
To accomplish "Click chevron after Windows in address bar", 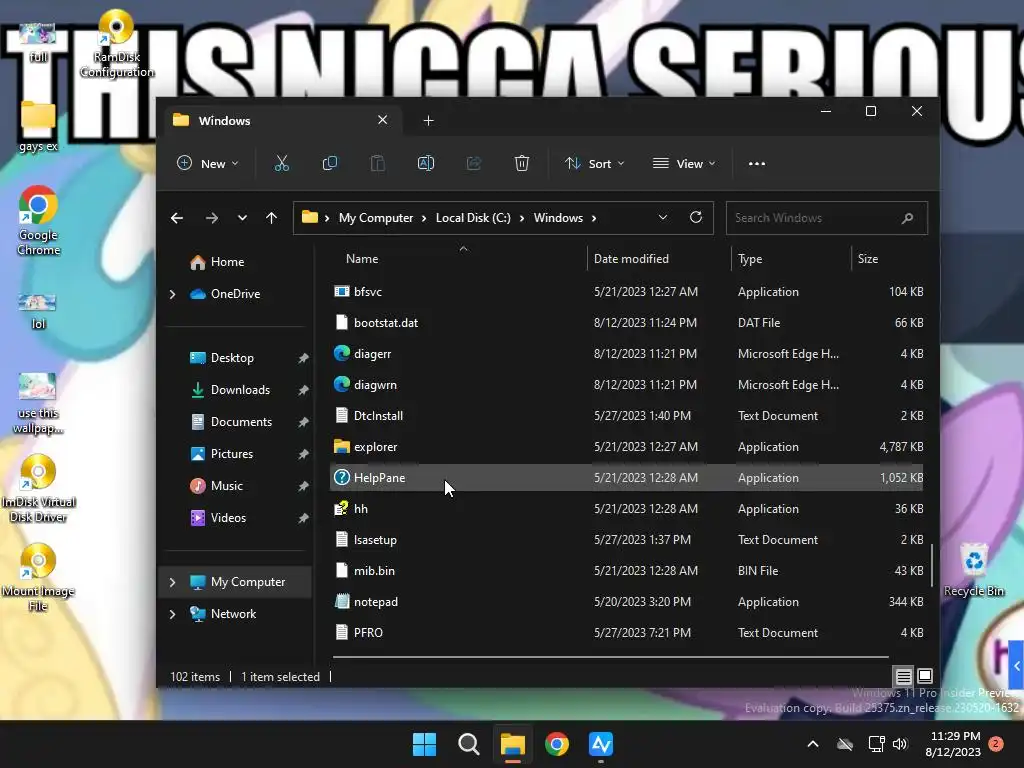I will [x=594, y=218].
